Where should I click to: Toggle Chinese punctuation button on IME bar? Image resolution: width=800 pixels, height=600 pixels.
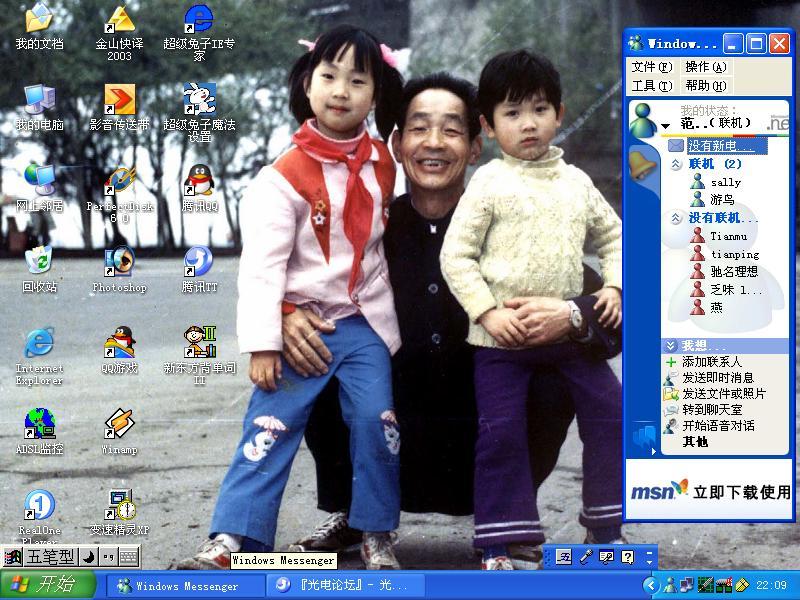click(108, 557)
